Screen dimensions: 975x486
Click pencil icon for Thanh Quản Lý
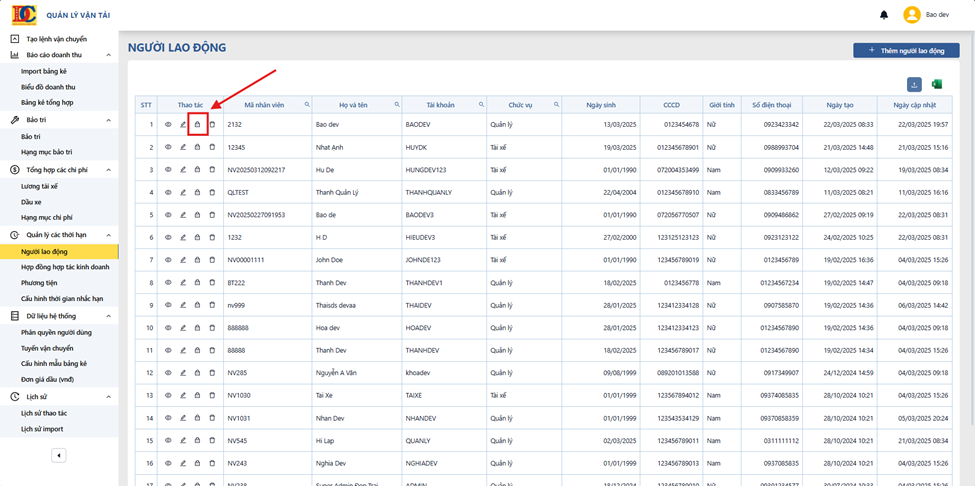coord(183,192)
